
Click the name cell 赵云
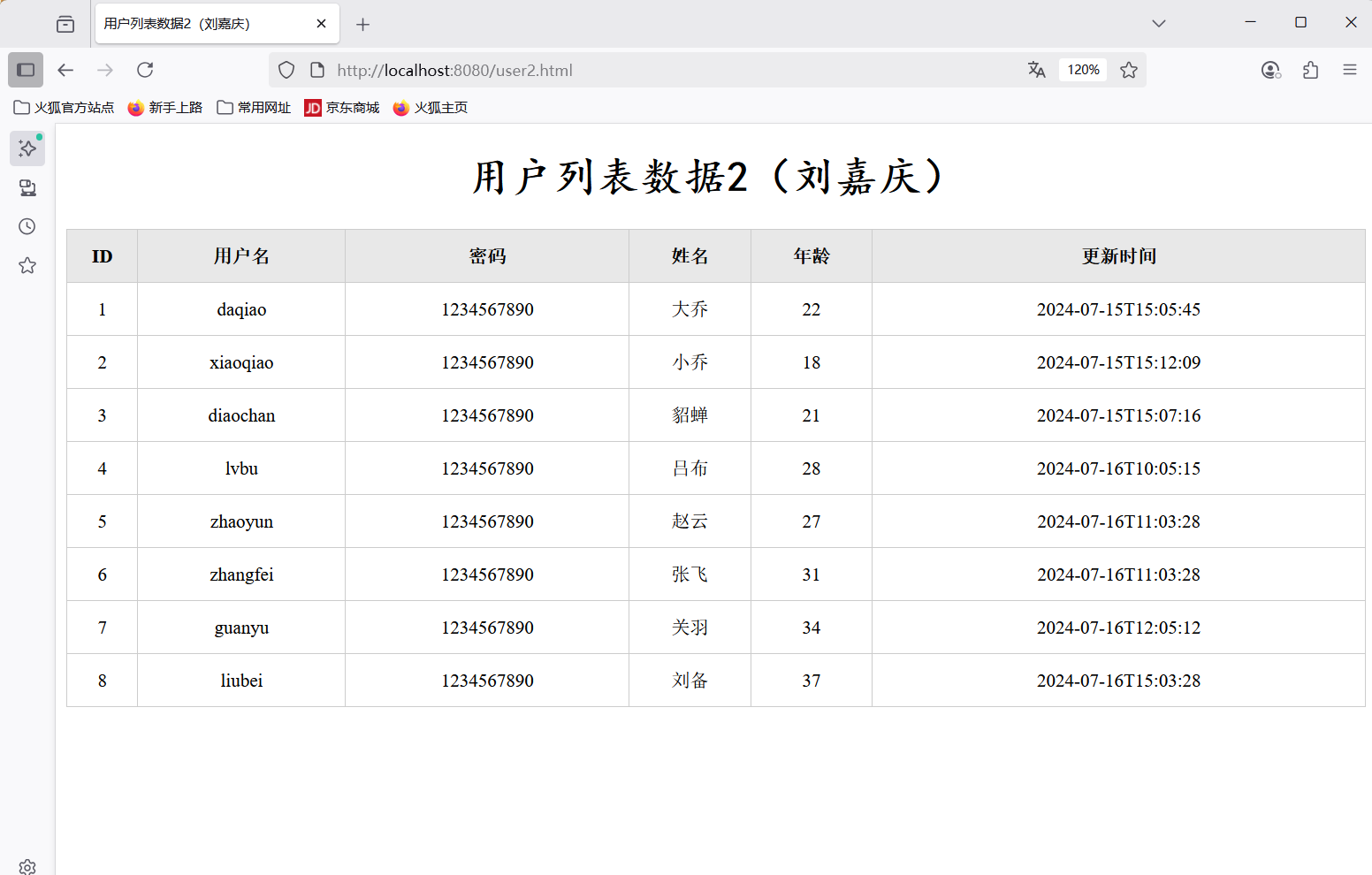pos(690,521)
